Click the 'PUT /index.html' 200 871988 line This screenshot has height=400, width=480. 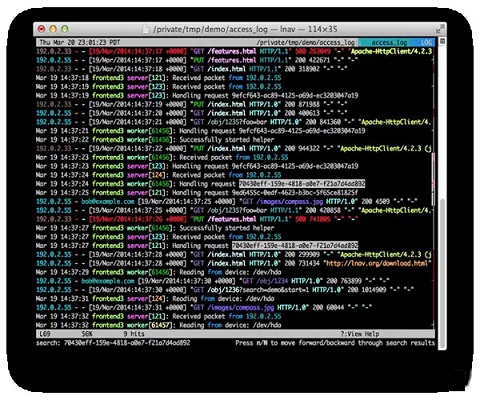pos(191,104)
